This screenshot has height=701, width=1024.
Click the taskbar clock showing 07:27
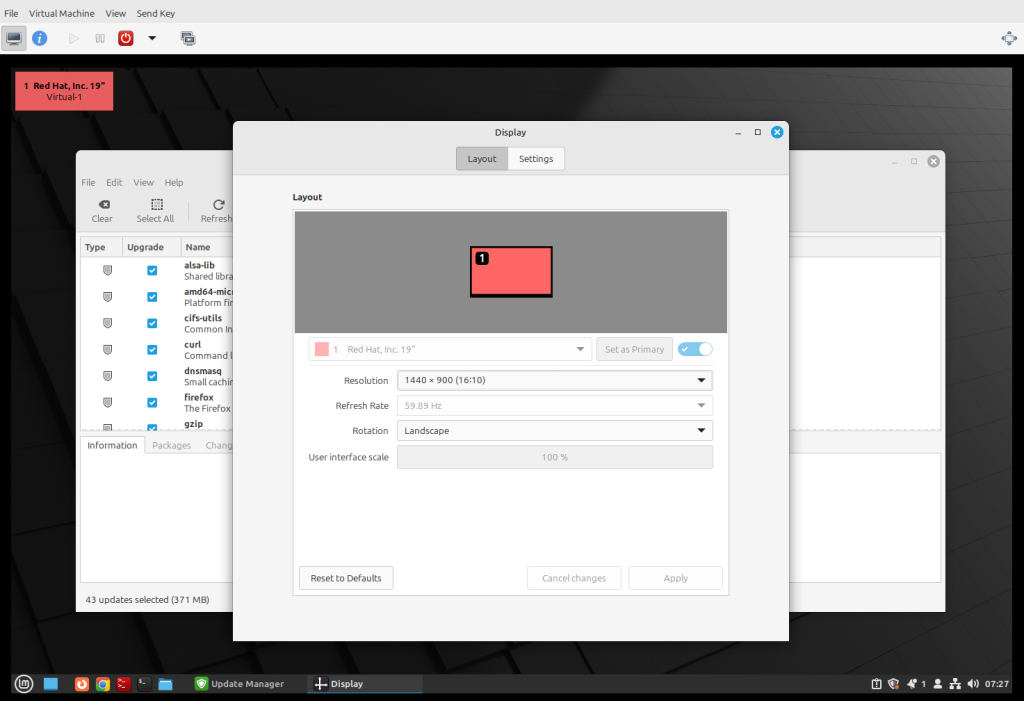coord(997,684)
